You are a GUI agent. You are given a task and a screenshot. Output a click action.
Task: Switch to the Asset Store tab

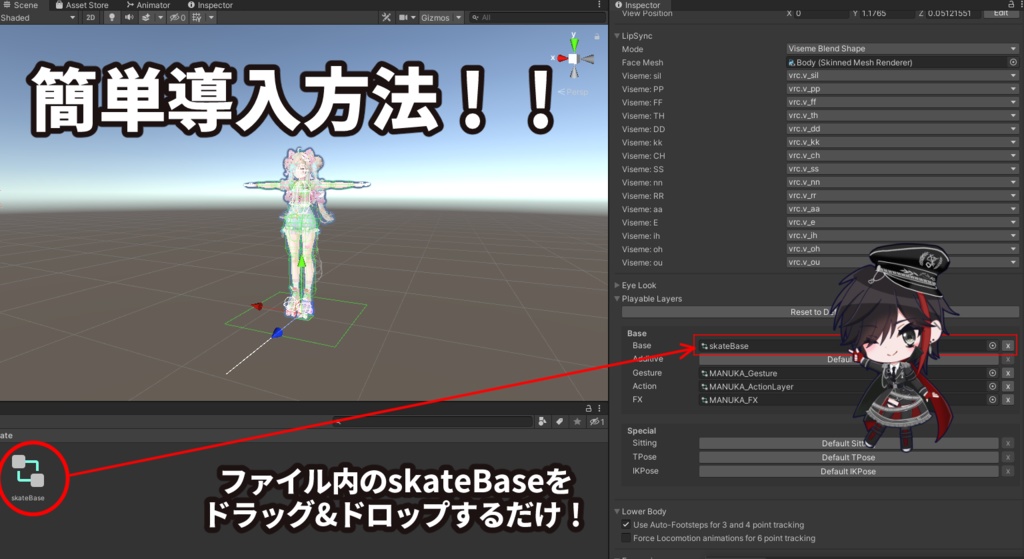(82, 5)
